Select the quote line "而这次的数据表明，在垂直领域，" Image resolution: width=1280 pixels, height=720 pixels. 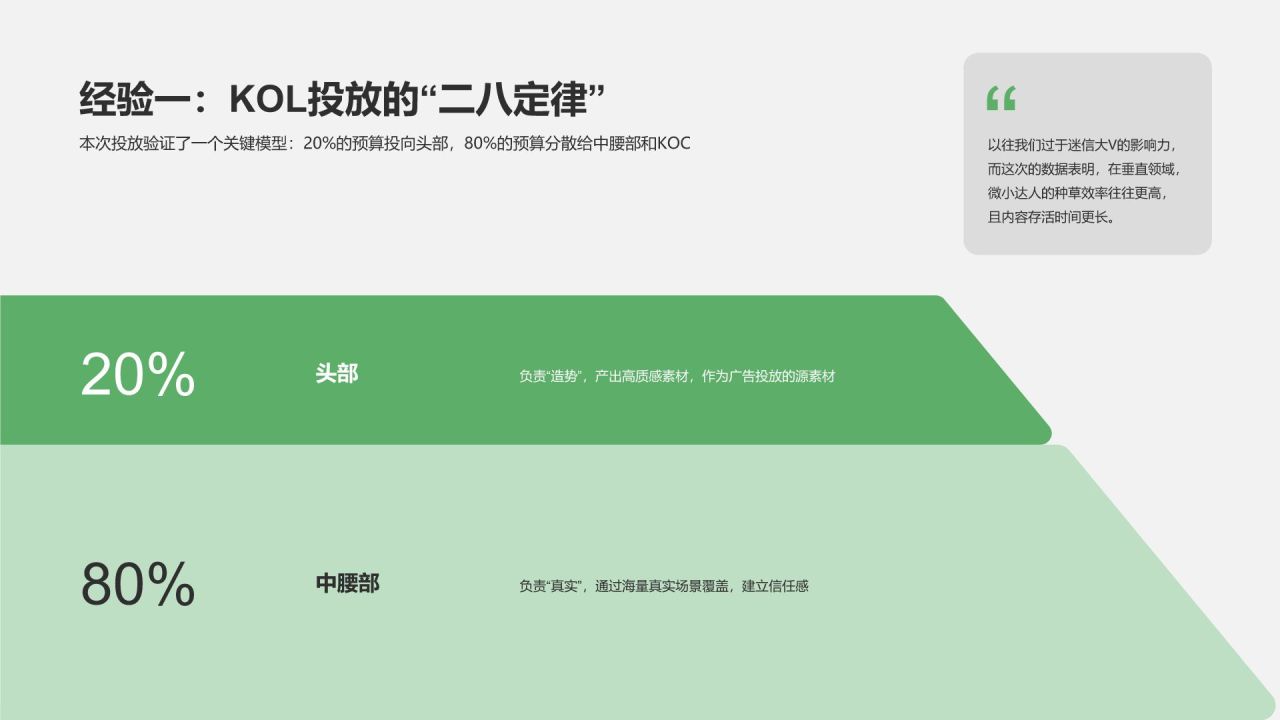(1086, 169)
